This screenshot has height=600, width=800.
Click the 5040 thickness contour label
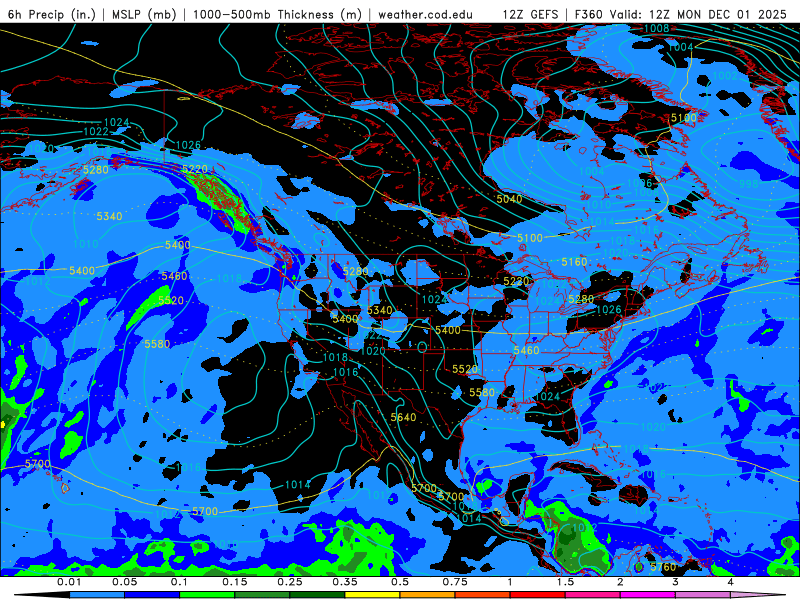tap(509, 198)
